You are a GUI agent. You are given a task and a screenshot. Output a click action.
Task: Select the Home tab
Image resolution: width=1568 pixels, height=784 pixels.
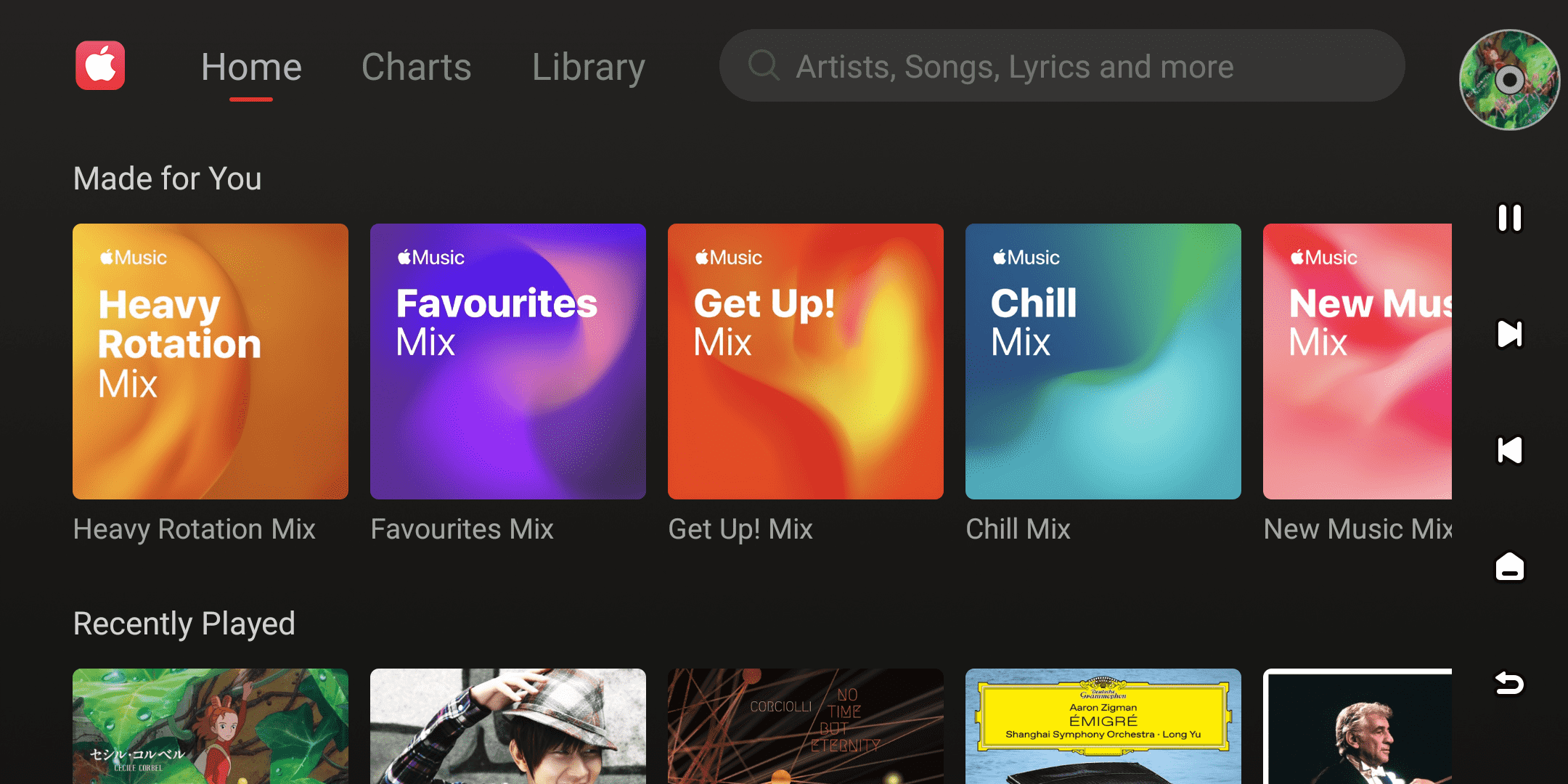coord(251,68)
